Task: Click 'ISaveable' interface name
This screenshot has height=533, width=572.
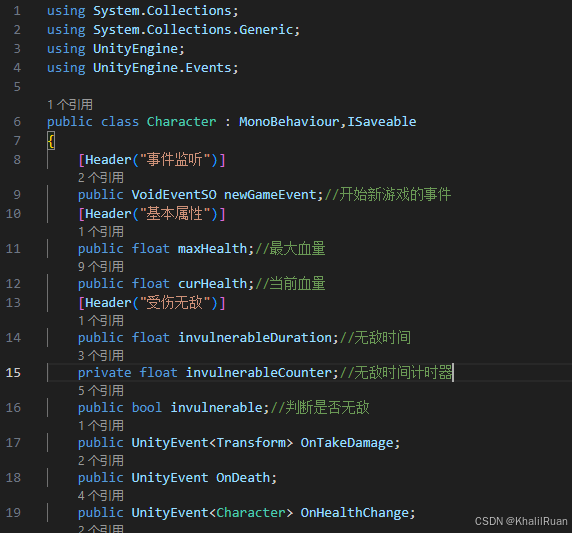Action: tap(382, 121)
